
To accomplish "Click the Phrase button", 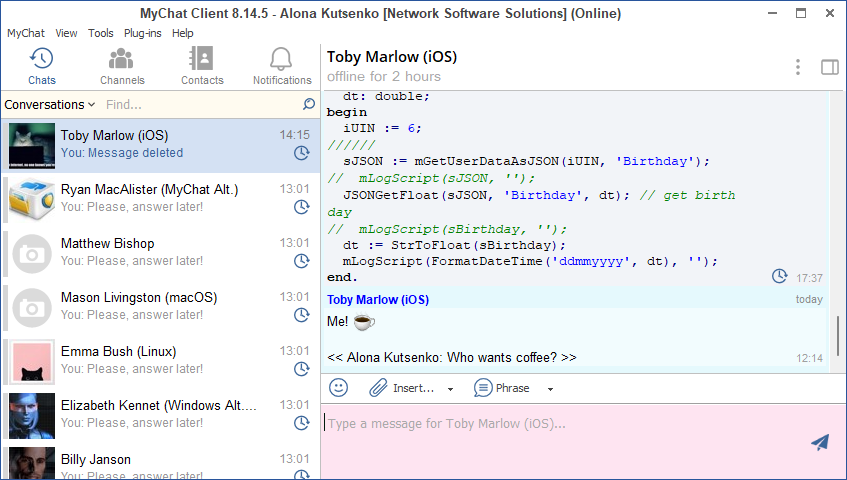I will click(x=502, y=388).
